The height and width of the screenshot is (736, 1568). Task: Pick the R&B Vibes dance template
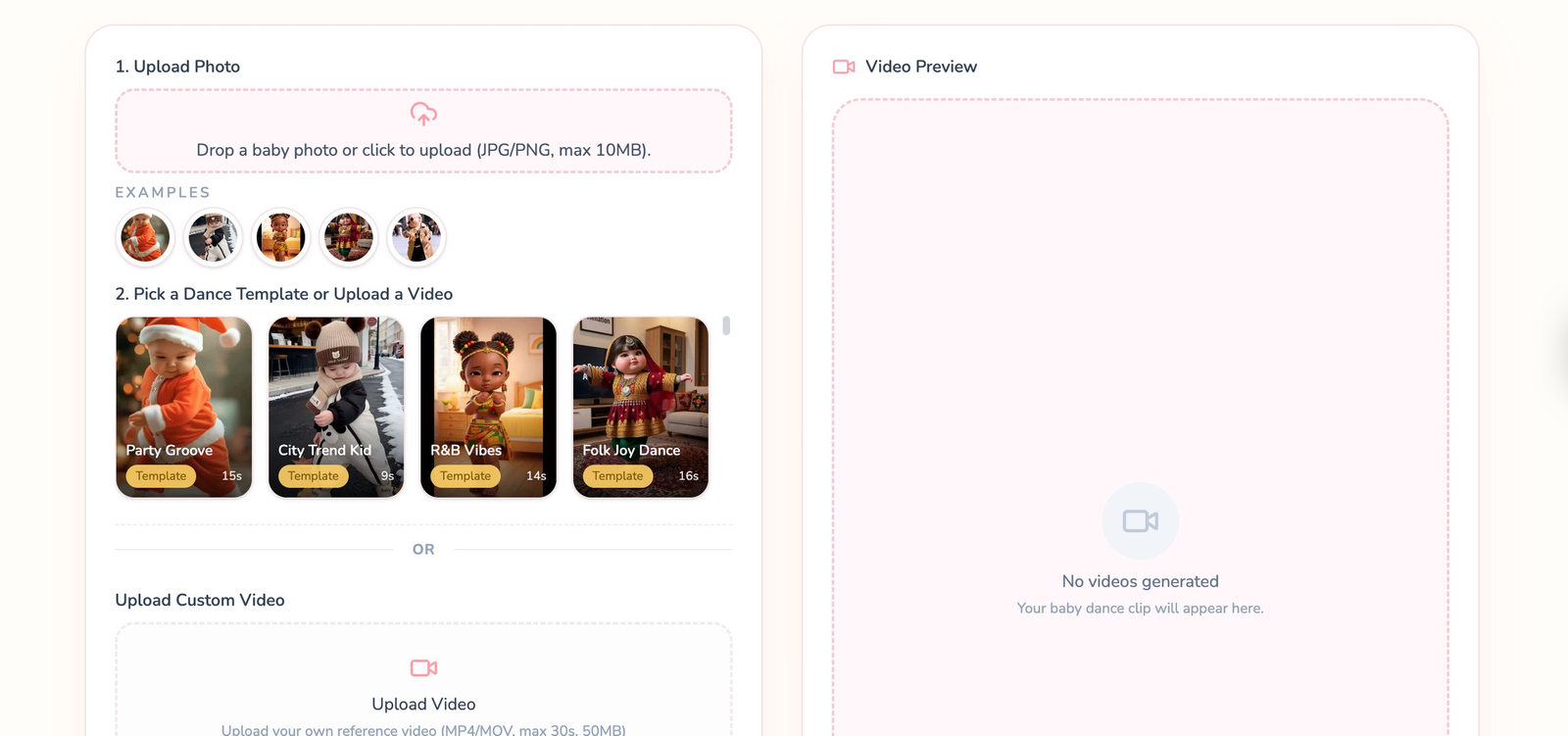488,392
